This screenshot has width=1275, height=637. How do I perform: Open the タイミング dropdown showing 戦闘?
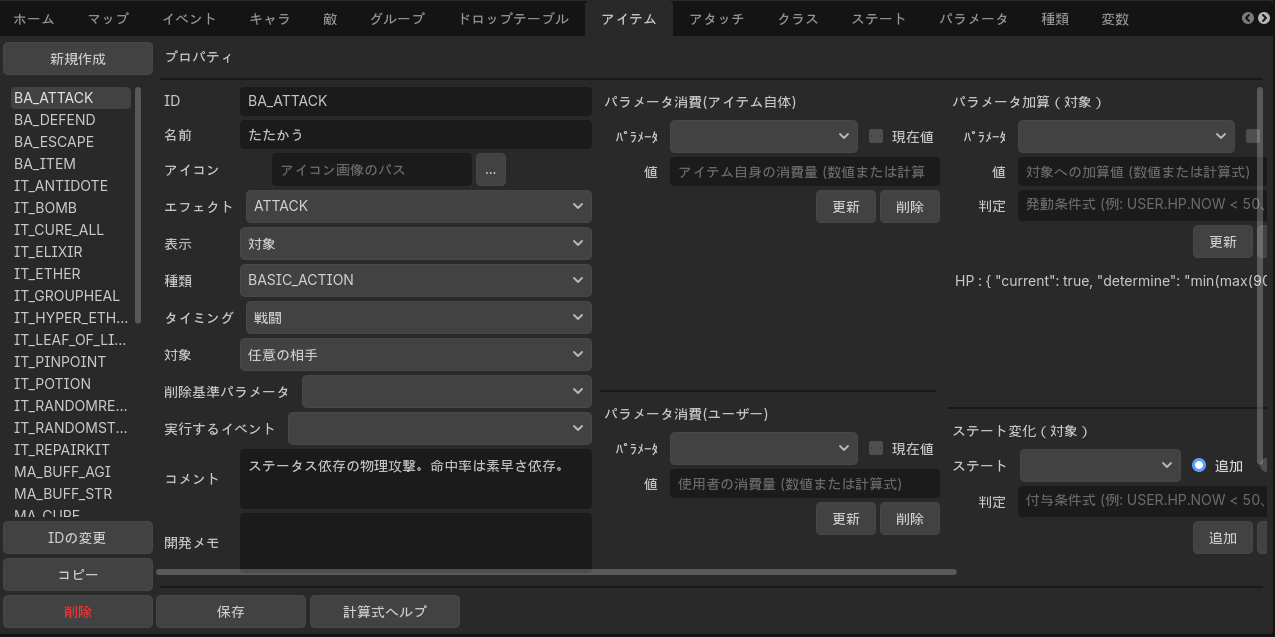click(x=419, y=317)
